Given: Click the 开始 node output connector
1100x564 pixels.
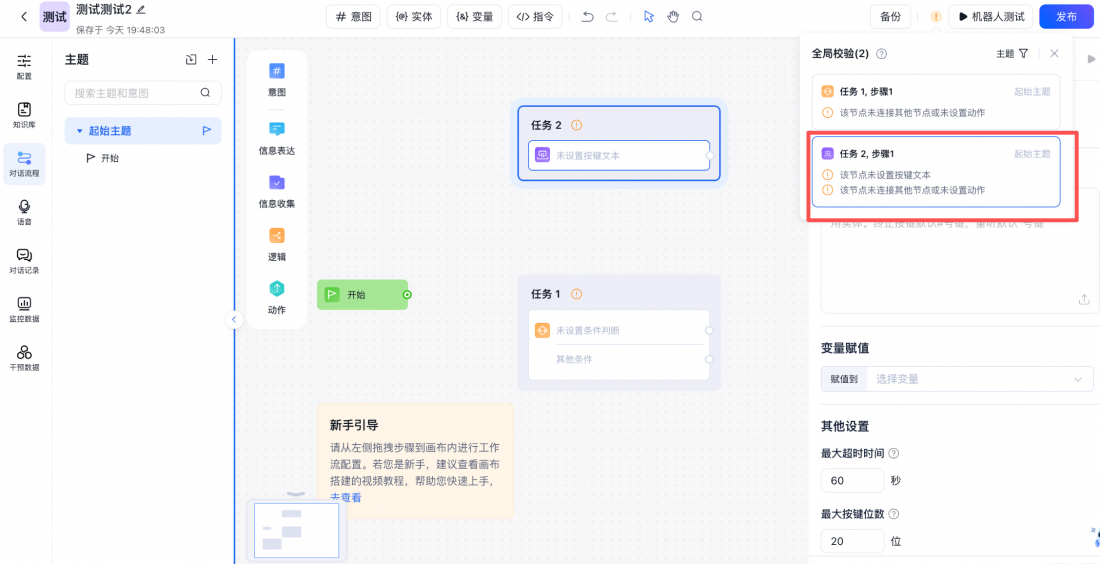Looking at the screenshot, I should tap(407, 295).
